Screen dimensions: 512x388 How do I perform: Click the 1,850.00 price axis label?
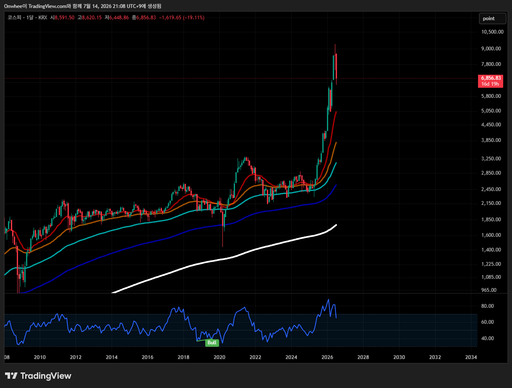point(491,219)
